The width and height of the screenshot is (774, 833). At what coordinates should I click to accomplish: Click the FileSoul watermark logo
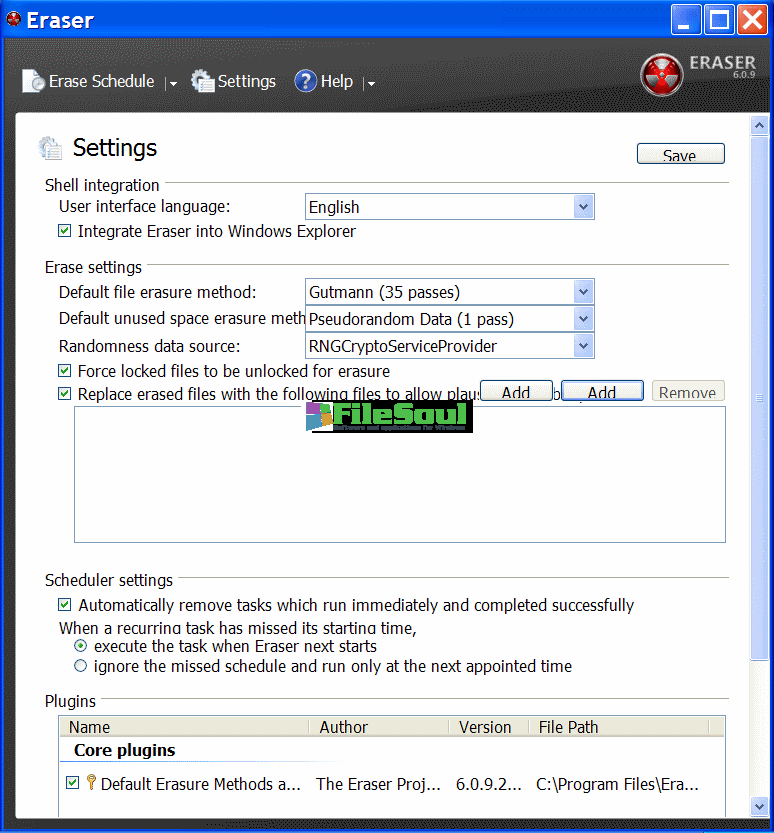click(x=389, y=416)
